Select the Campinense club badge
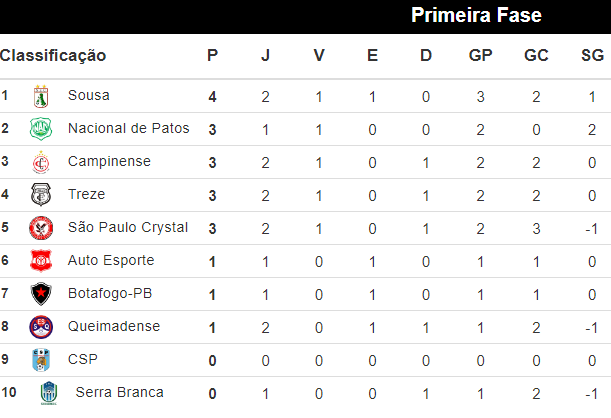This screenshot has width=611, height=418. click(41, 162)
